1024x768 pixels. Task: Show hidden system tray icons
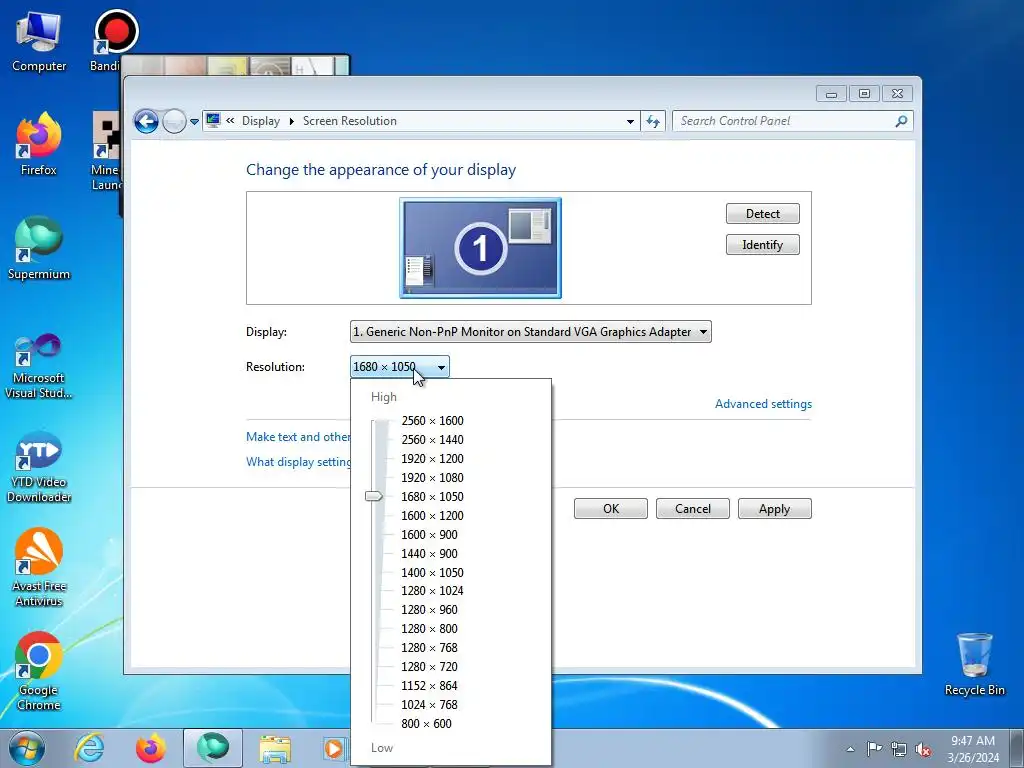pyautogui.click(x=850, y=749)
